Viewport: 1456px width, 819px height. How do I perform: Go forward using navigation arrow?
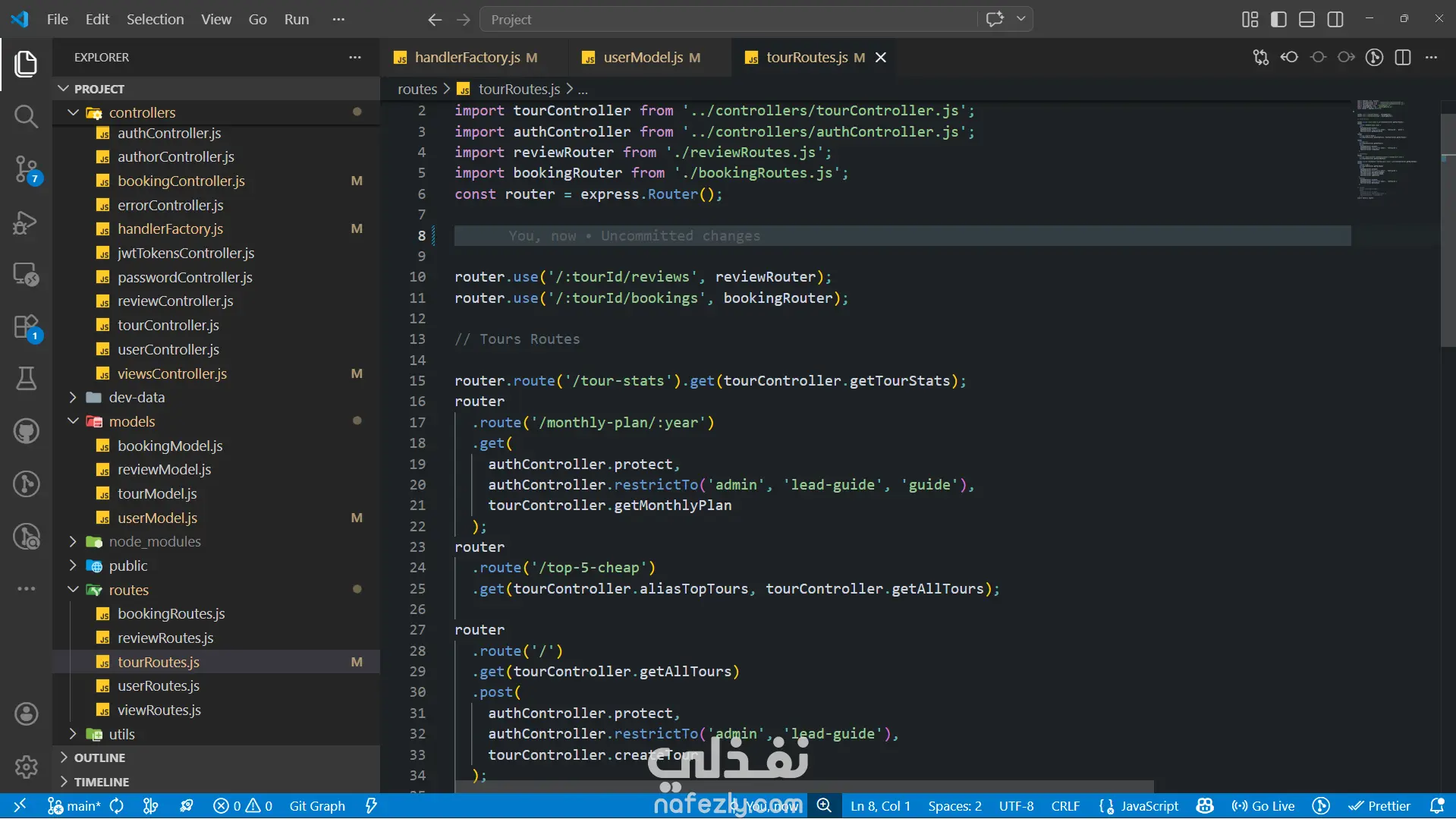(464, 20)
